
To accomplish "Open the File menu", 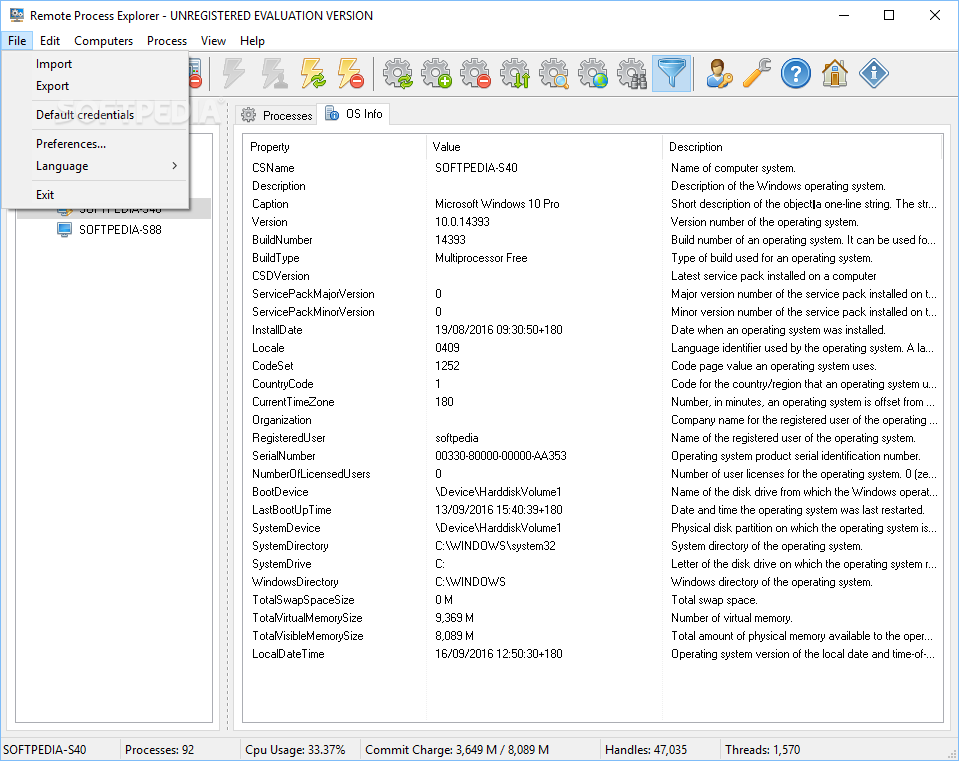I will click(17, 41).
